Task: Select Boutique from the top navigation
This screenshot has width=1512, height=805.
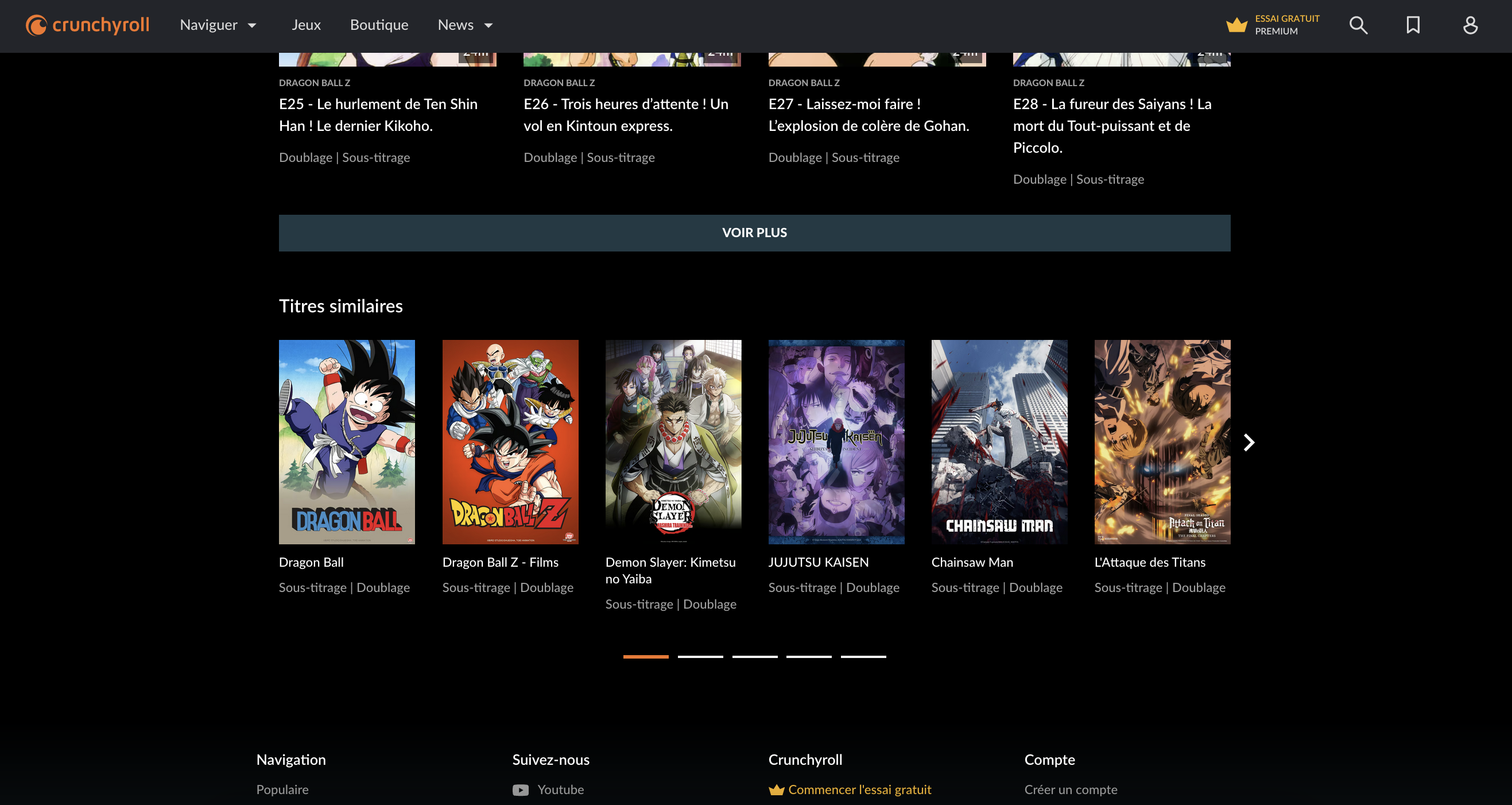Action: (379, 25)
